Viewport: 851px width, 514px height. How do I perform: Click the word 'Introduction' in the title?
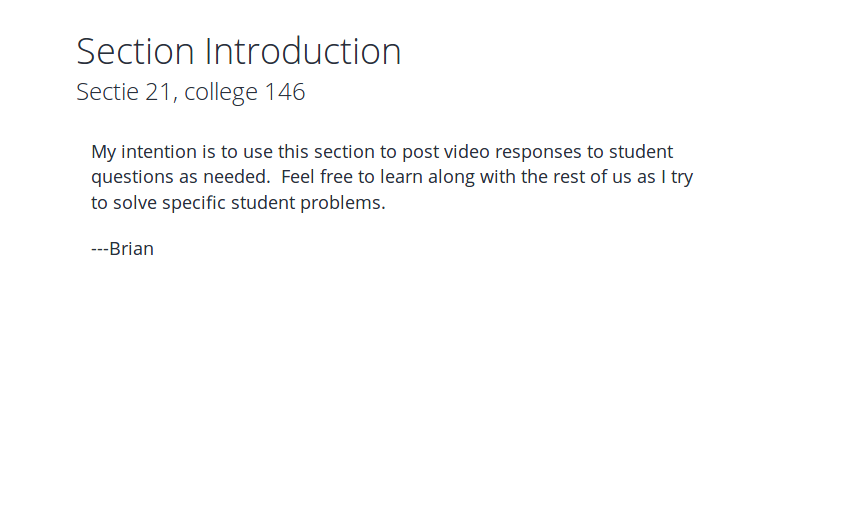(x=303, y=52)
